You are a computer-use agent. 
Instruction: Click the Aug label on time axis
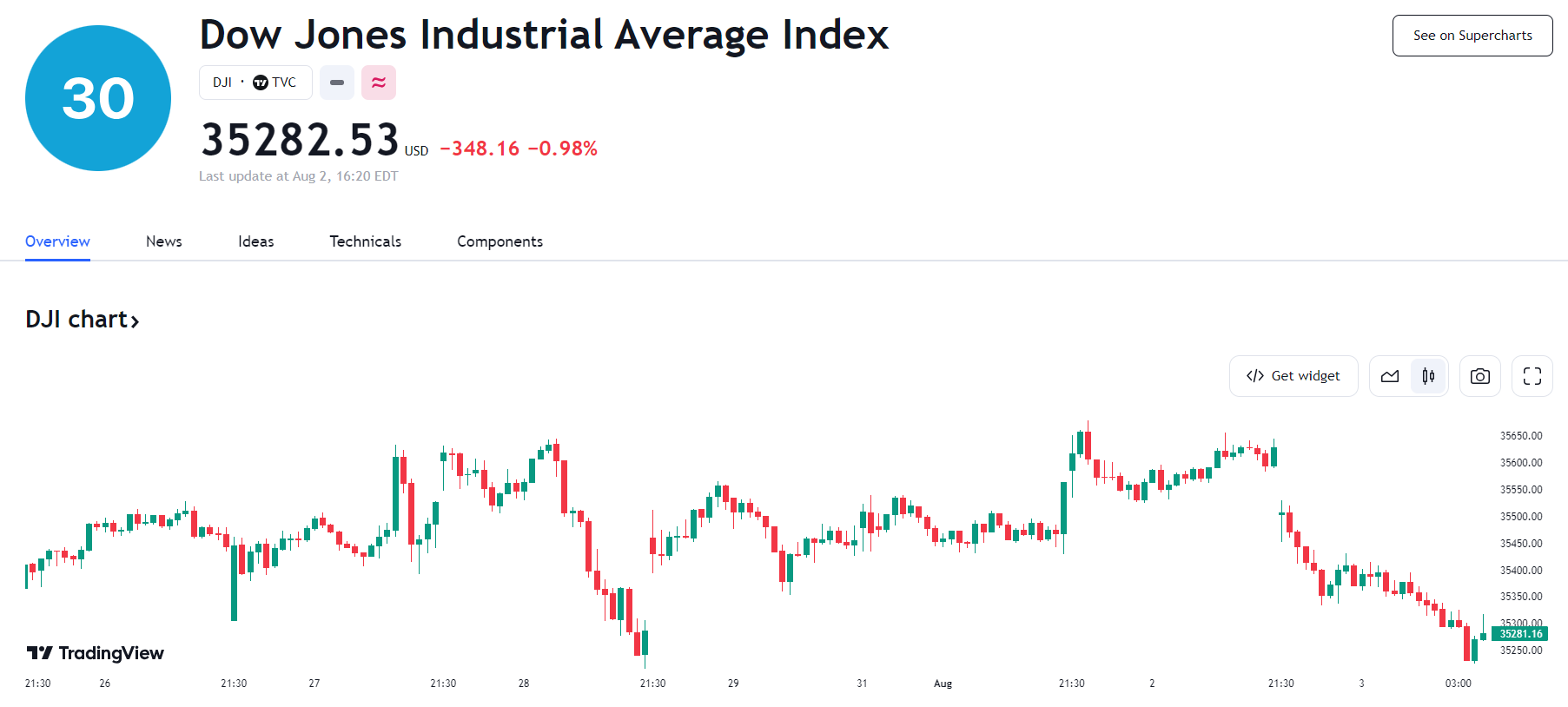(x=943, y=684)
